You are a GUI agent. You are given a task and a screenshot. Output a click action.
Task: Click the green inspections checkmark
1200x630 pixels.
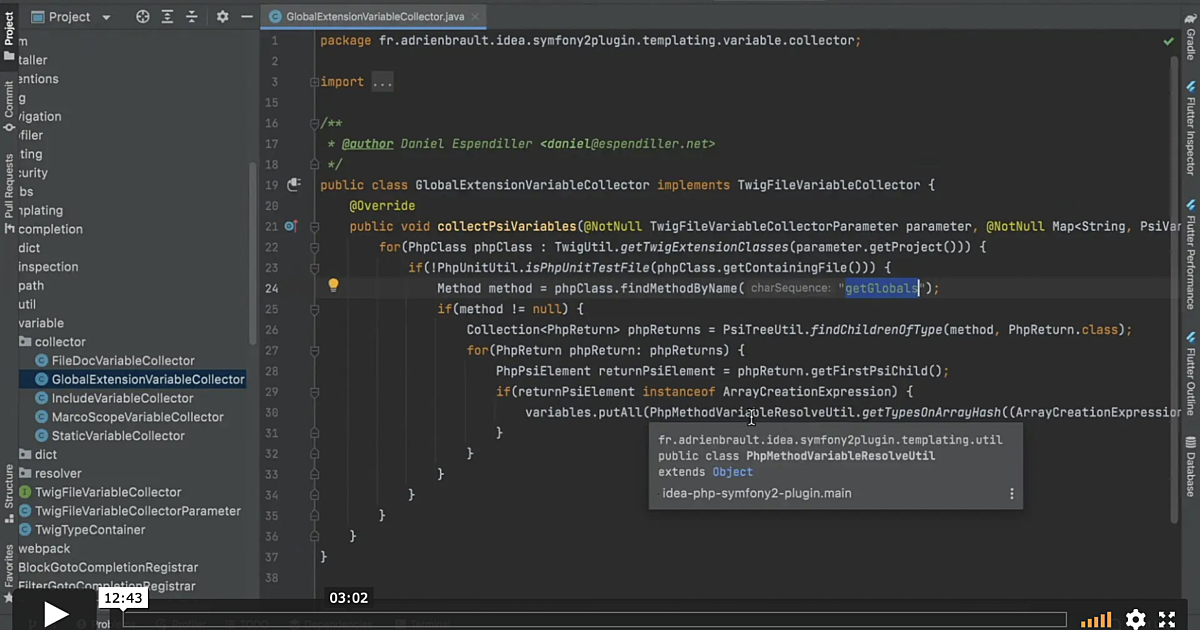click(x=1168, y=40)
